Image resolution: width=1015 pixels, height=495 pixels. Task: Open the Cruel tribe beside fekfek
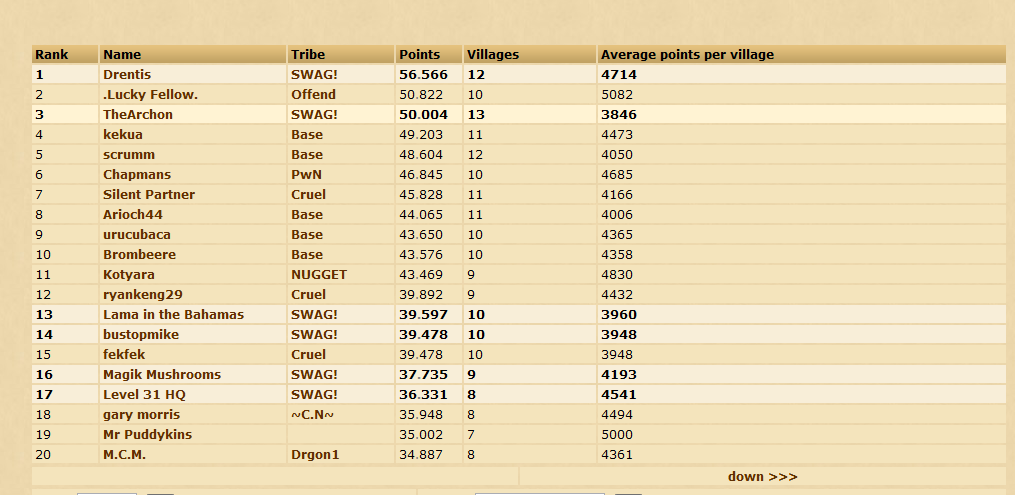pyautogui.click(x=308, y=354)
